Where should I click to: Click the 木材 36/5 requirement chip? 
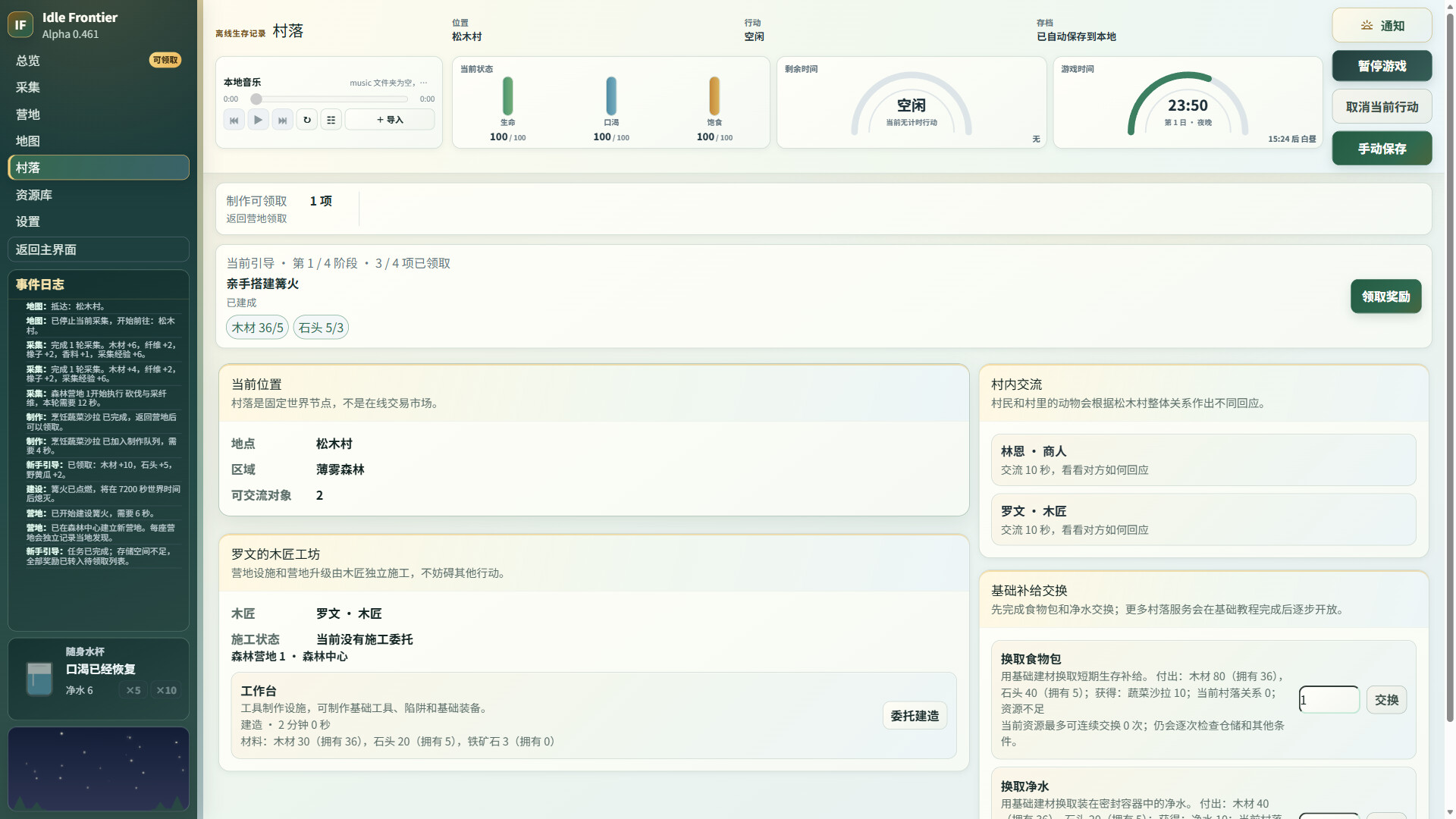[258, 328]
